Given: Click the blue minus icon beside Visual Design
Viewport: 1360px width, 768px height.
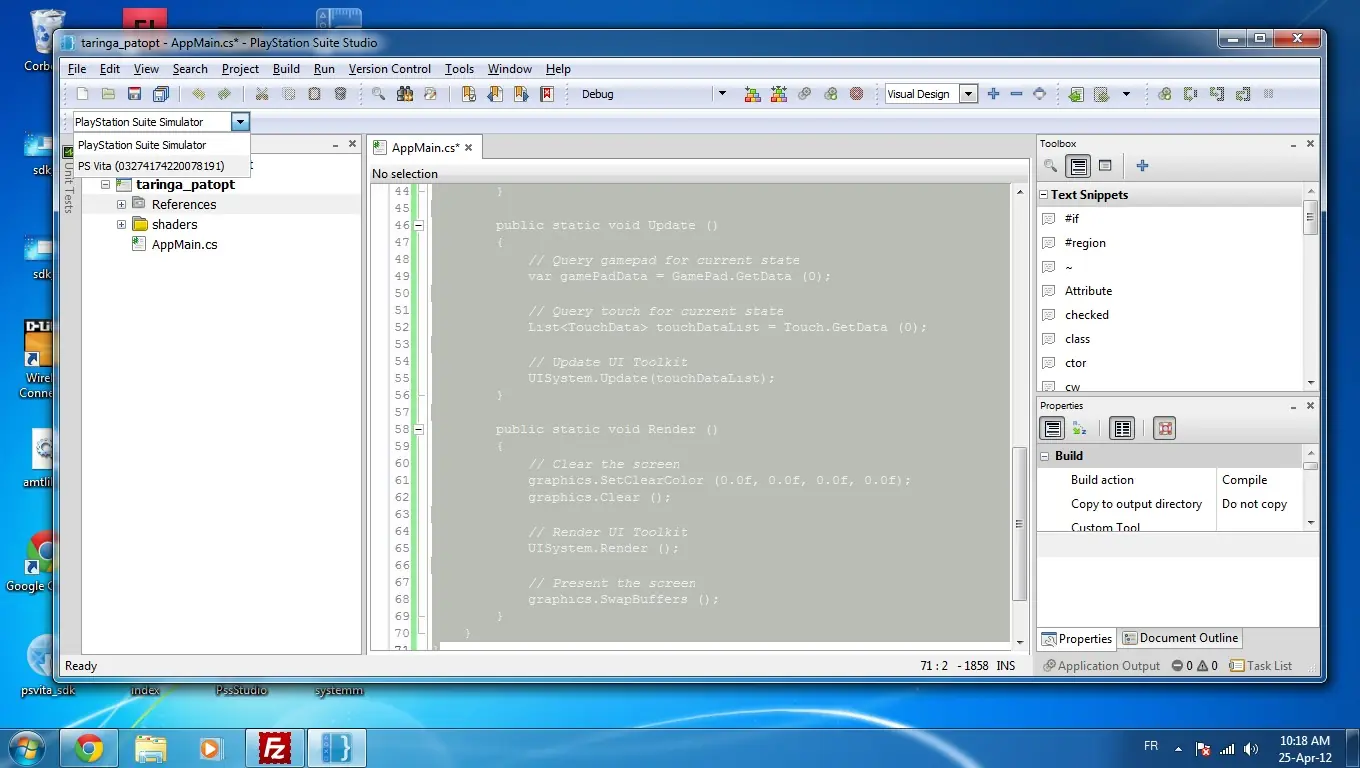Looking at the screenshot, I should click(1016, 94).
